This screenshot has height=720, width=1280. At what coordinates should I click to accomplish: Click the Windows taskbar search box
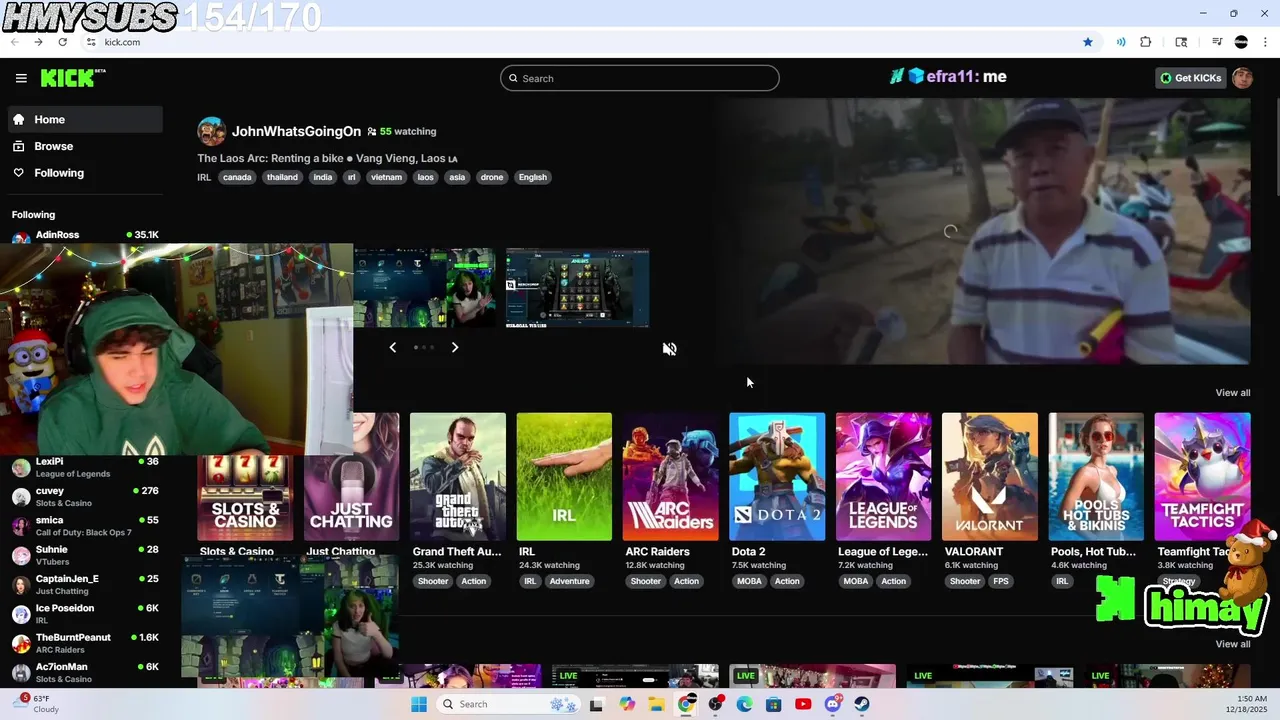coord(510,704)
